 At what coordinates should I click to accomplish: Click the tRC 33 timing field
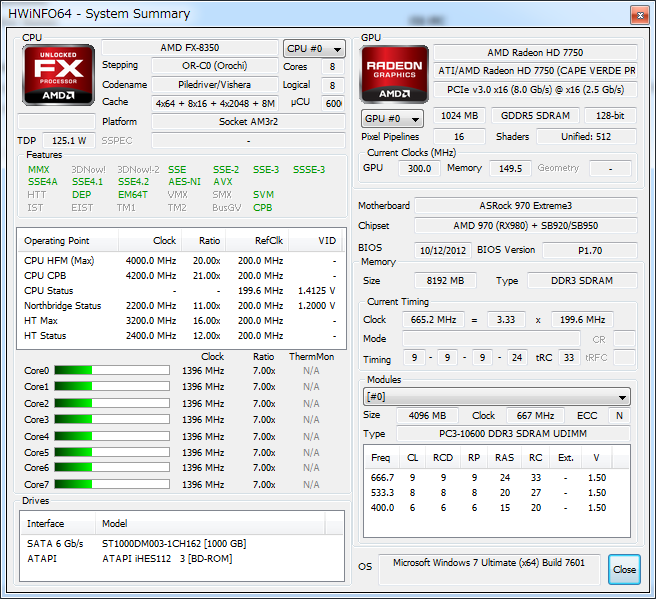pyautogui.click(x=569, y=358)
